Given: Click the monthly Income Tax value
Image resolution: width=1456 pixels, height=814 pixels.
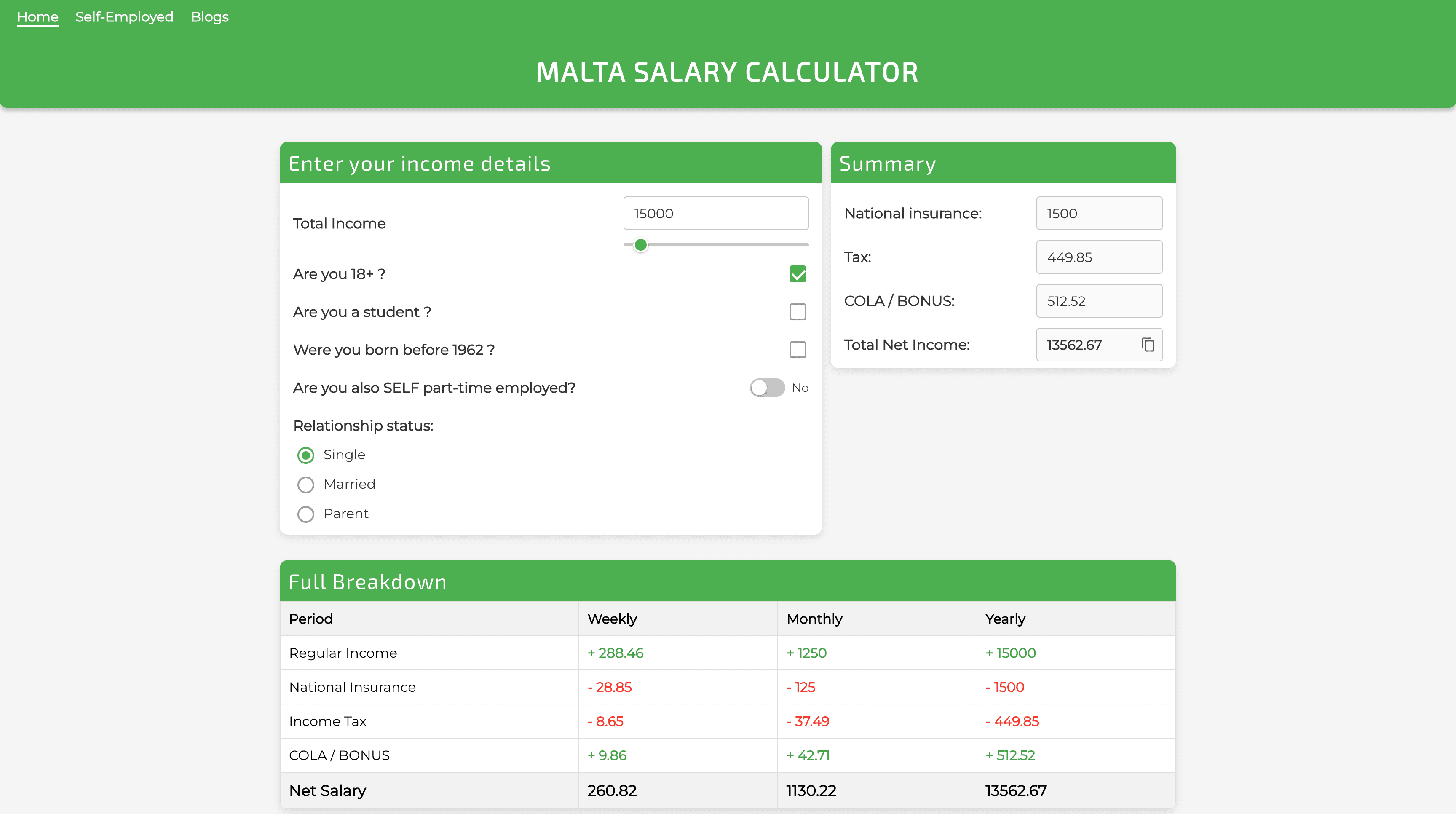Looking at the screenshot, I should click(808, 721).
